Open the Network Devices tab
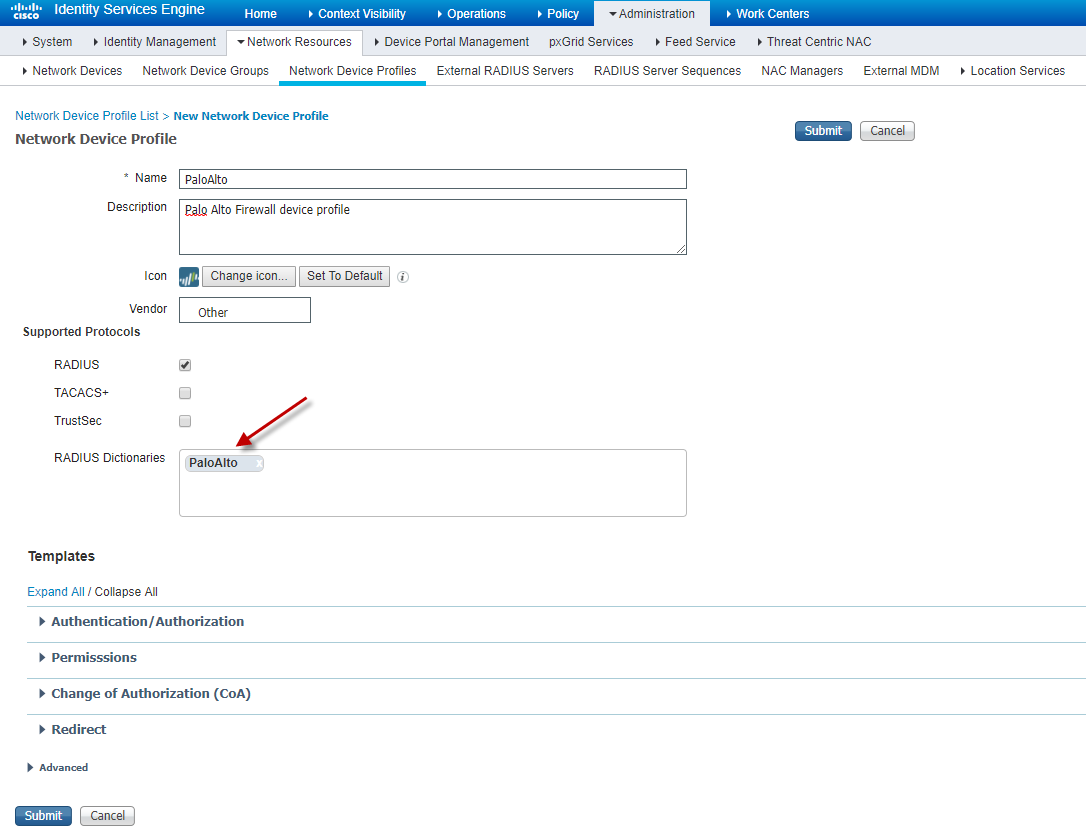Viewport: 1086px width, 834px height. click(72, 71)
